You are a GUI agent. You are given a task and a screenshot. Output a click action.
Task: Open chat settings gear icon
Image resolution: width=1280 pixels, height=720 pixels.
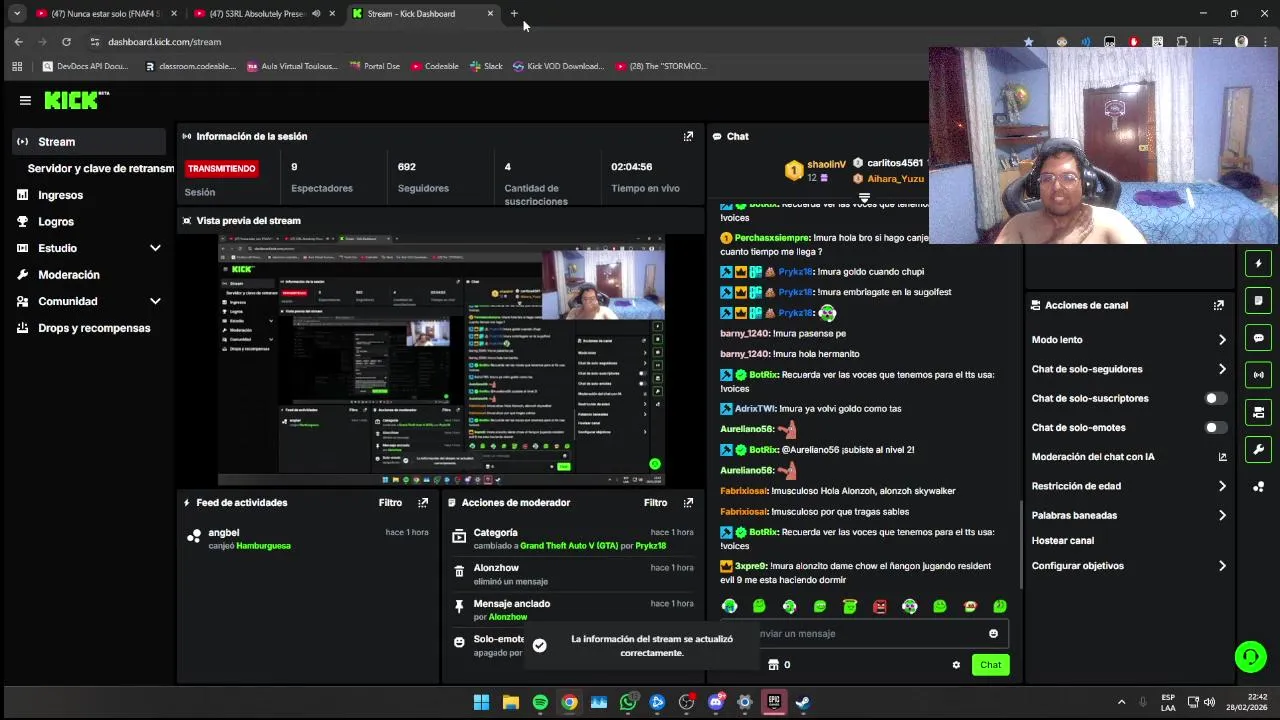(956, 665)
